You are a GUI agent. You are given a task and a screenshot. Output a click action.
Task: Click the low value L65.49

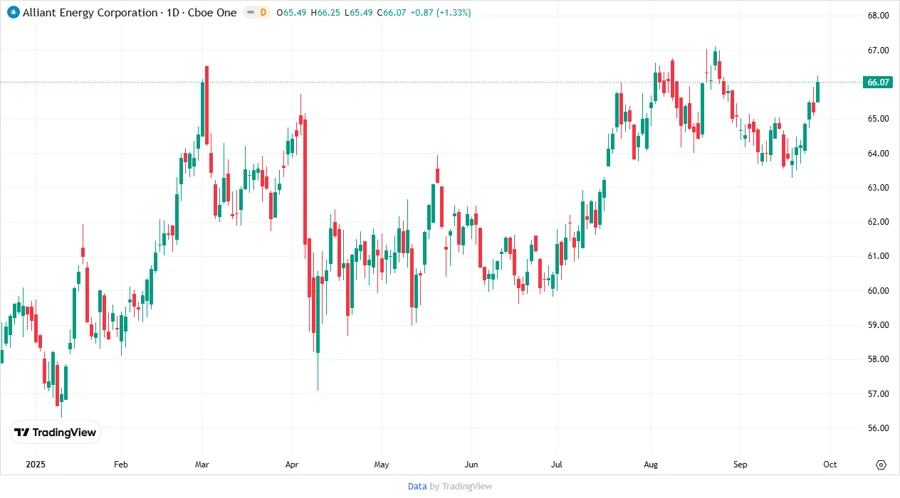click(358, 13)
